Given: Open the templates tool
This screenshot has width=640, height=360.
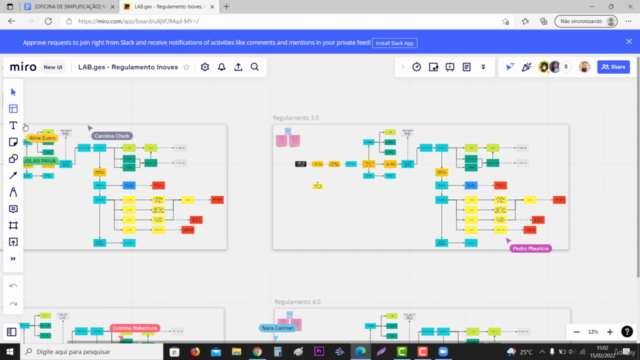Looking at the screenshot, I should [13, 109].
